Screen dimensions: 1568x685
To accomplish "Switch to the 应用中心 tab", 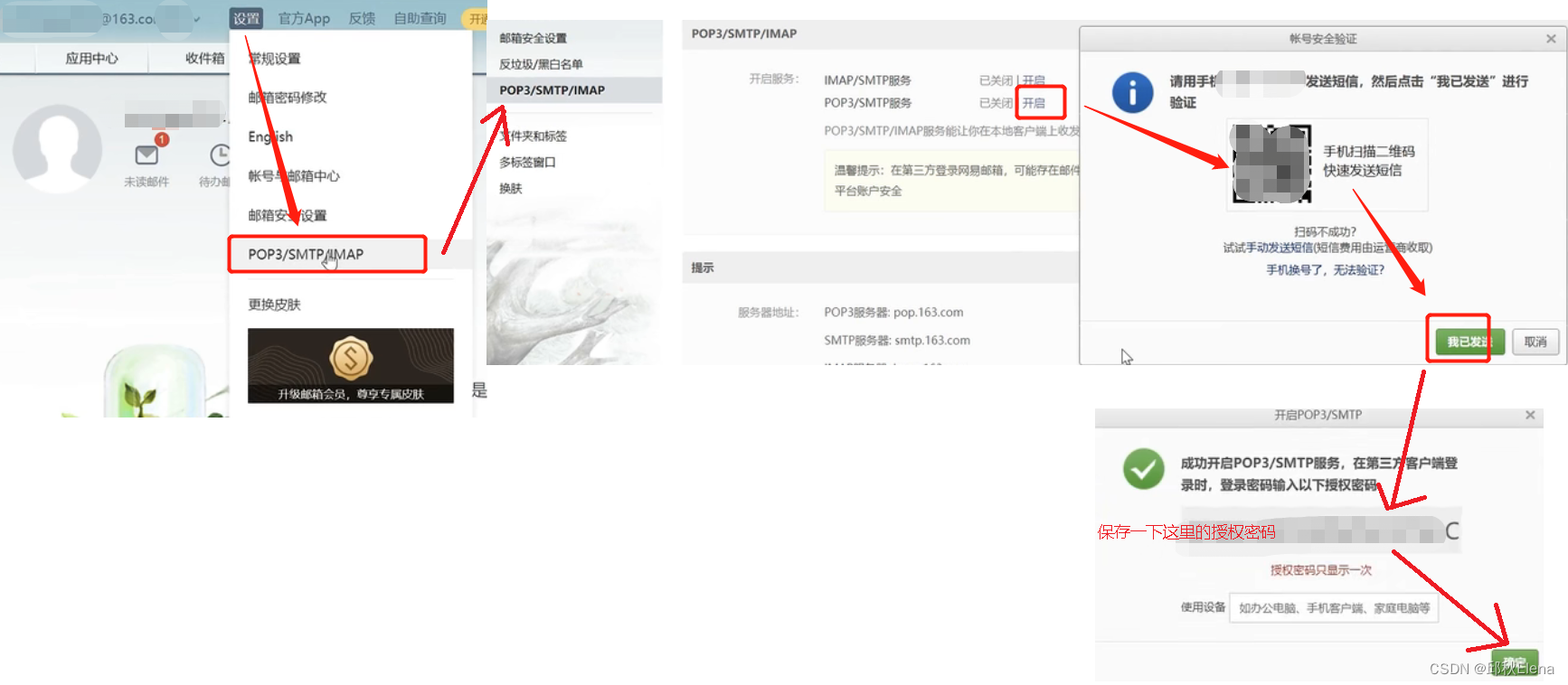I will coord(91,58).
